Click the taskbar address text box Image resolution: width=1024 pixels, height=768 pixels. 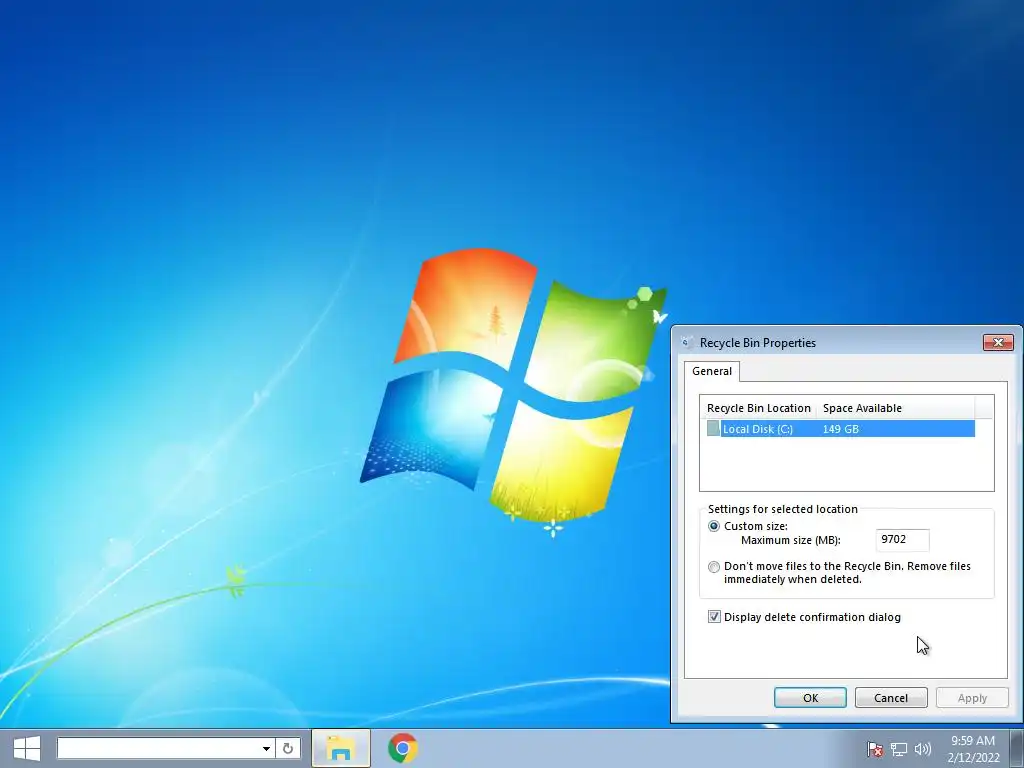pyautogui.click(x=159, y=748)
